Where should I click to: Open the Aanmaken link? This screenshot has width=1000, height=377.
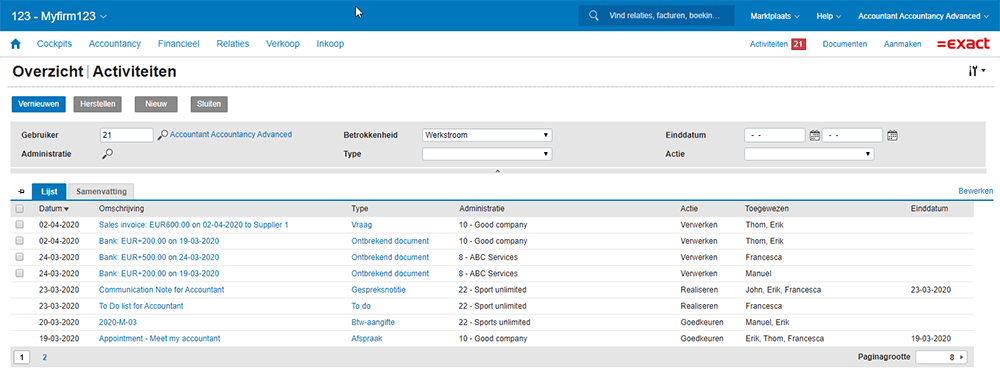(902, 45)
